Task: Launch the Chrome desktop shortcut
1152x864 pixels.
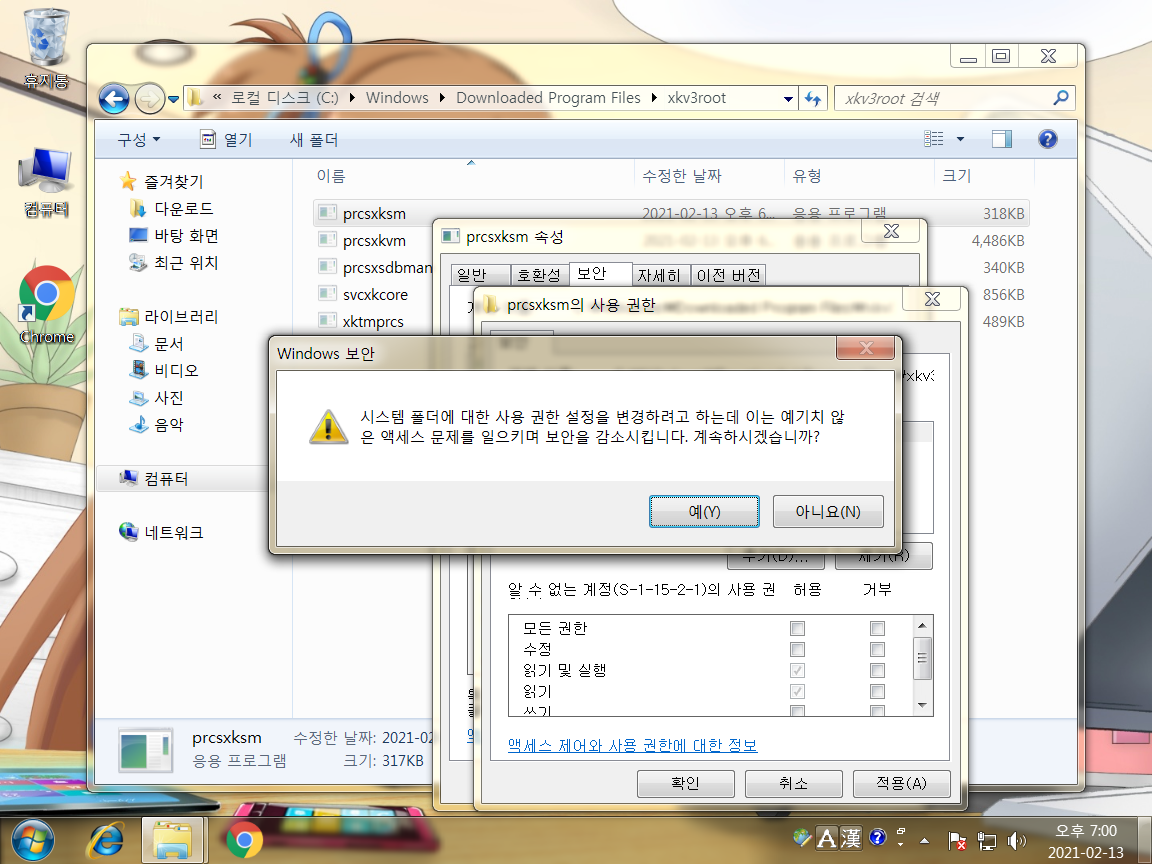Action: point(46,305)
